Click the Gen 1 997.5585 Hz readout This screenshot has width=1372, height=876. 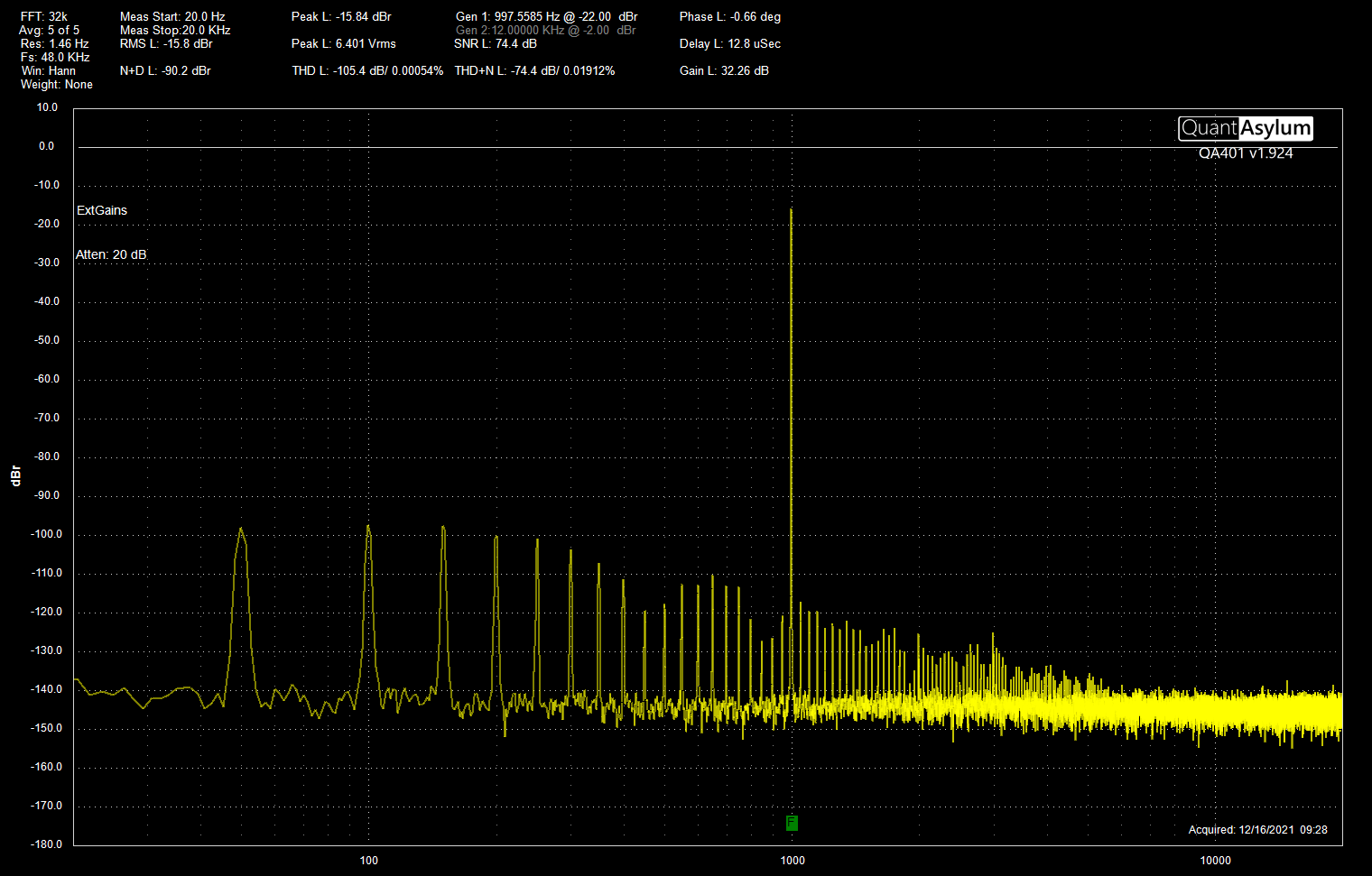547,16
